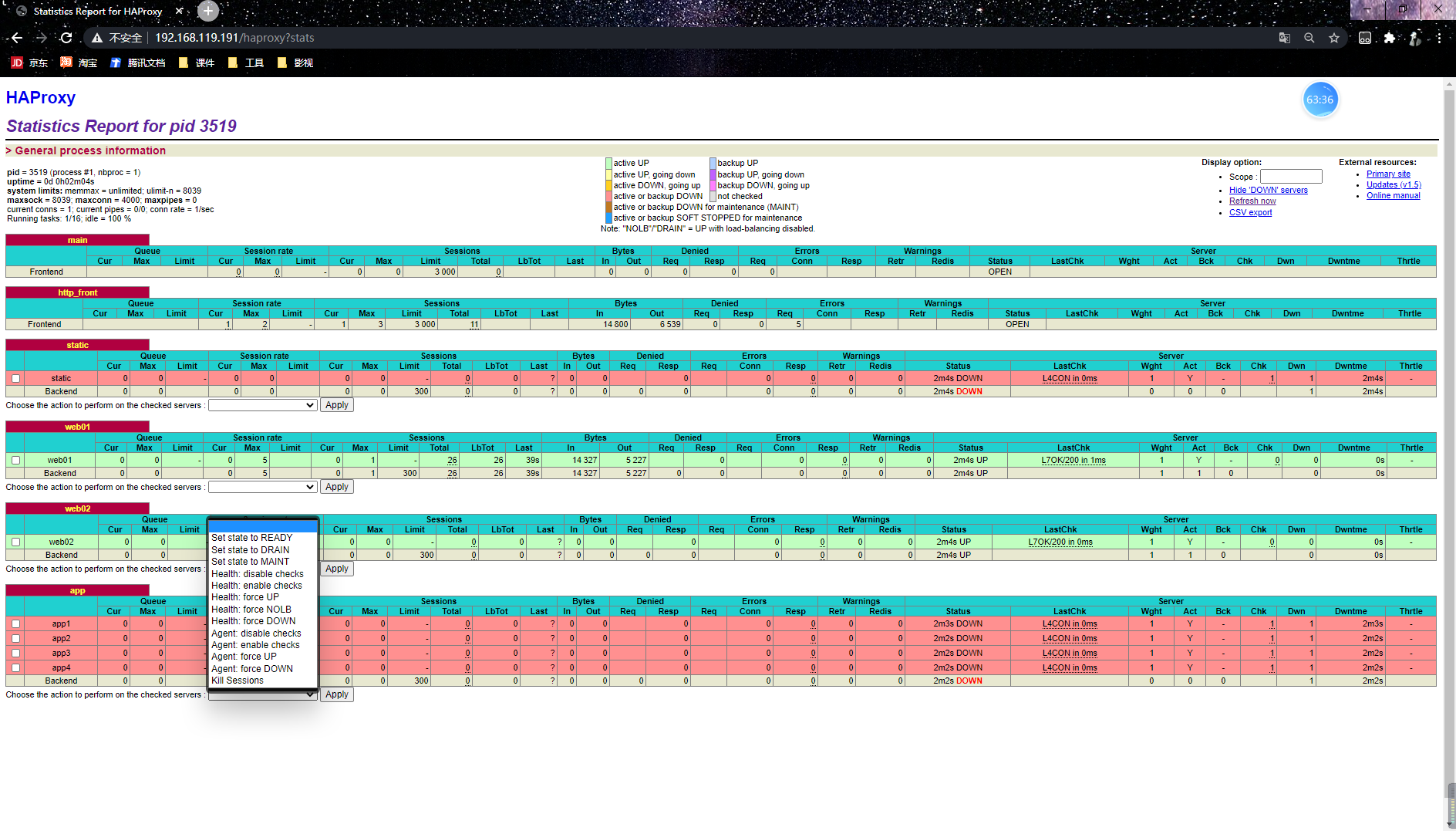Go back to the previous page
This screenshot has width=1456, height=831.
[x=17, y=38]
